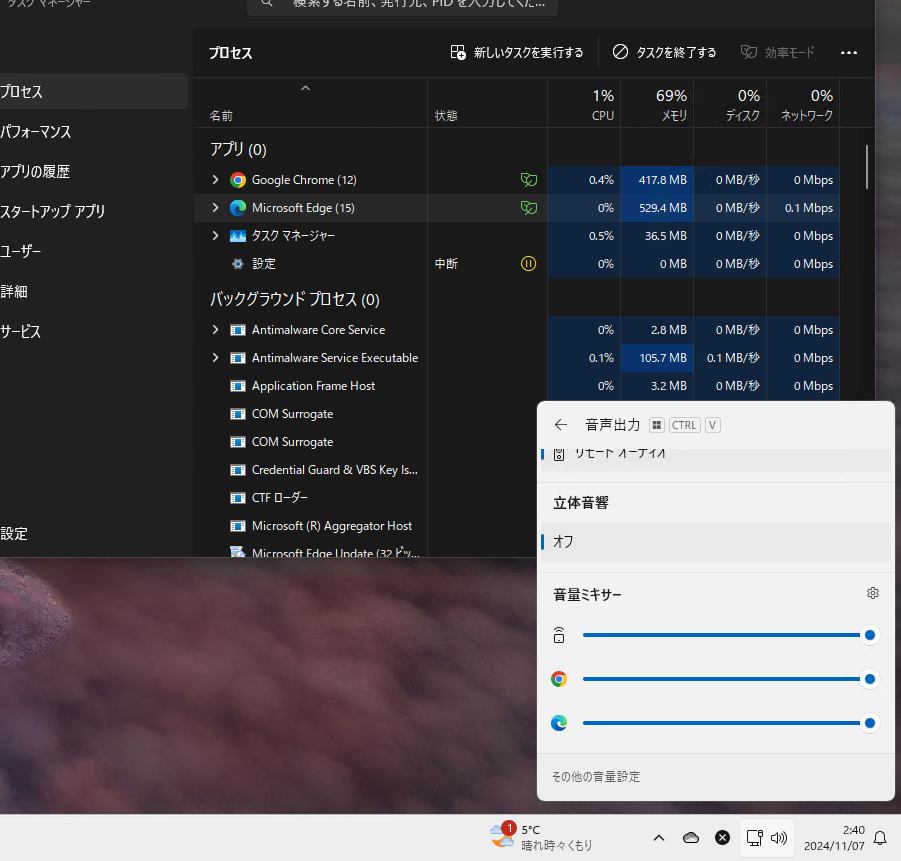
Task: Click the suspended pause icon for 設定 row
Action: [x=528, y=264]
